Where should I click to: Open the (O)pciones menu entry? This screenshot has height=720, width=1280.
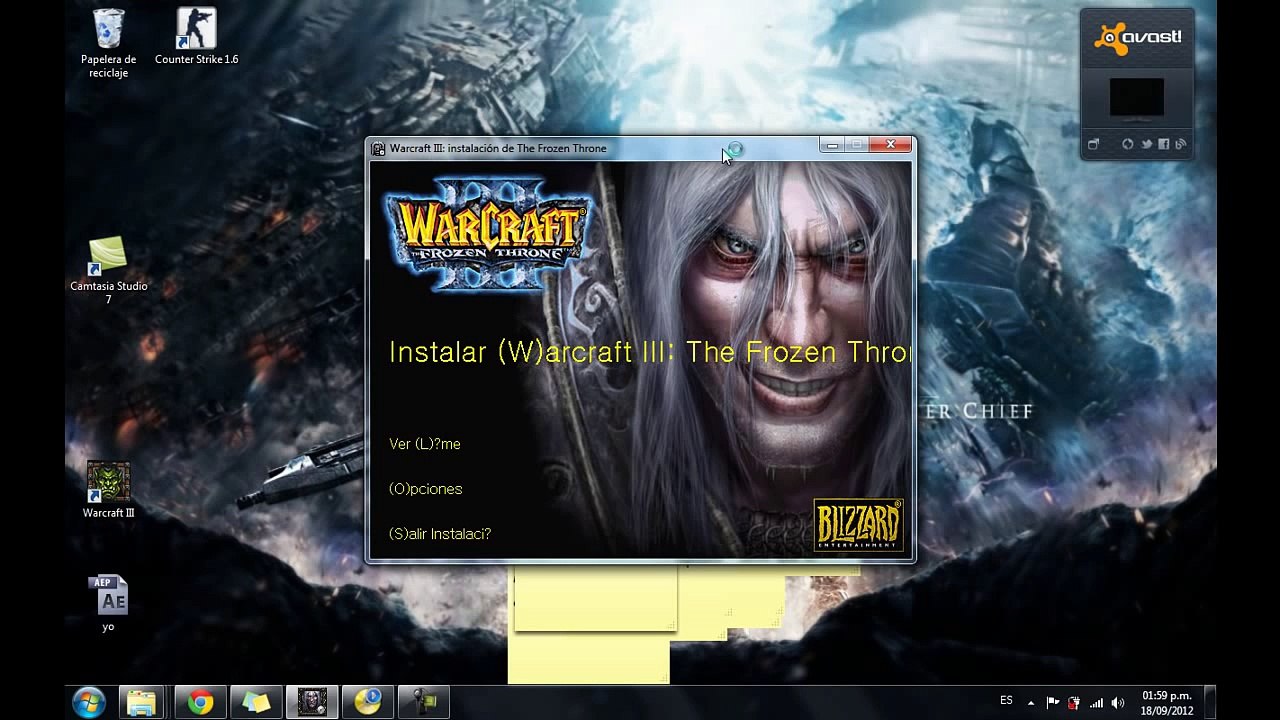(426, 489)
